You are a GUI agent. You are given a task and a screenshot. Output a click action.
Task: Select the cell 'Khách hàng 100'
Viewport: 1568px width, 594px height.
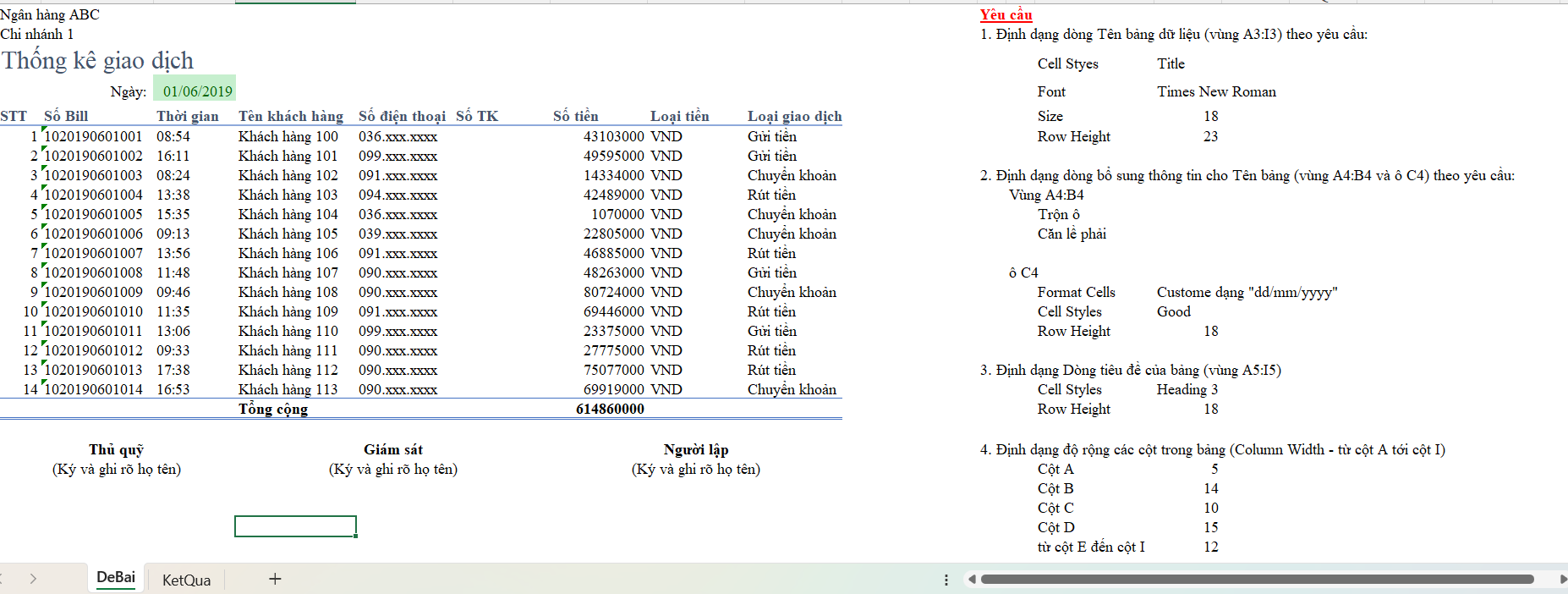(x=288, y=136)
